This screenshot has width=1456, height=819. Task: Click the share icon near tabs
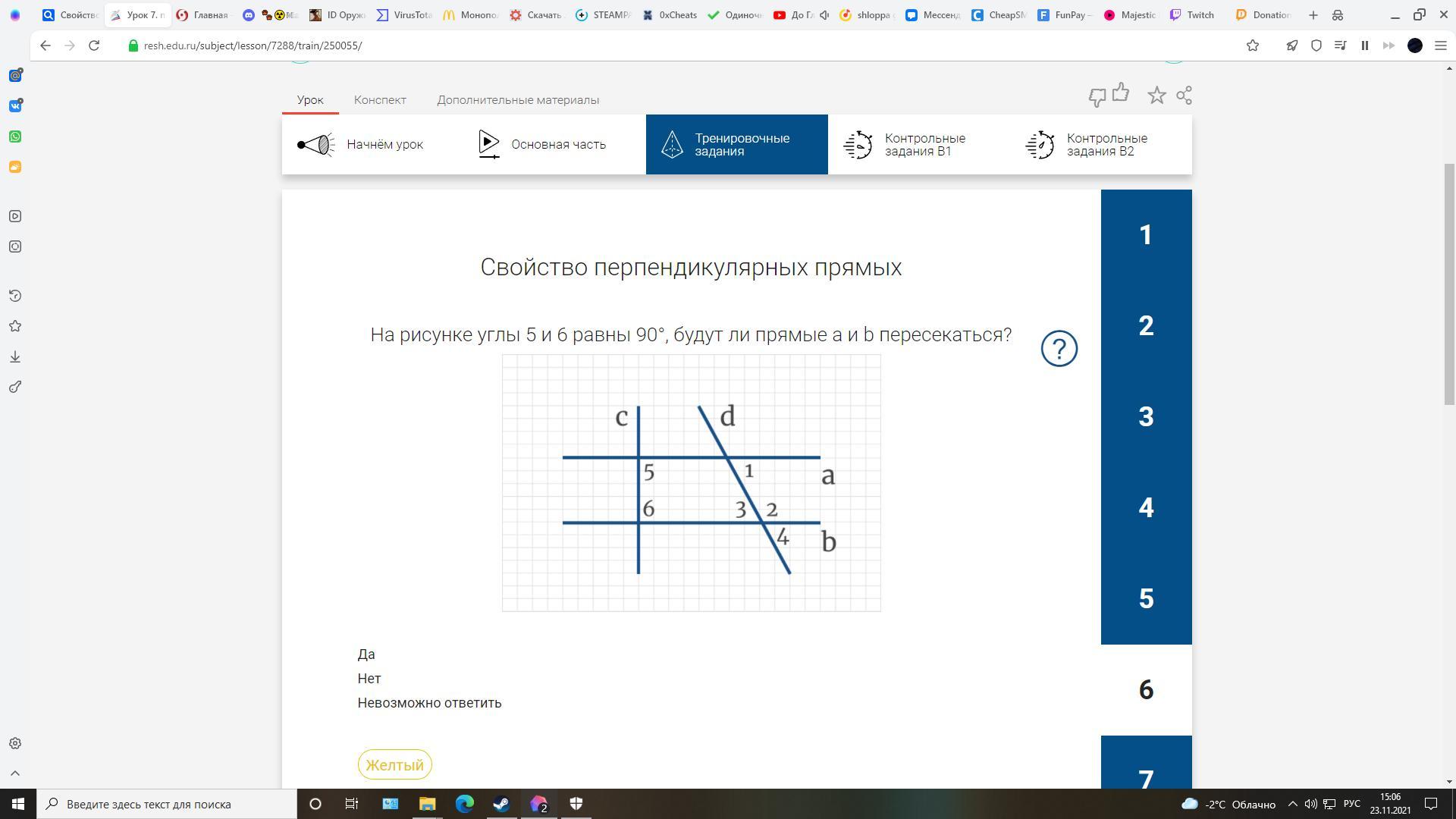[1184, 96]
